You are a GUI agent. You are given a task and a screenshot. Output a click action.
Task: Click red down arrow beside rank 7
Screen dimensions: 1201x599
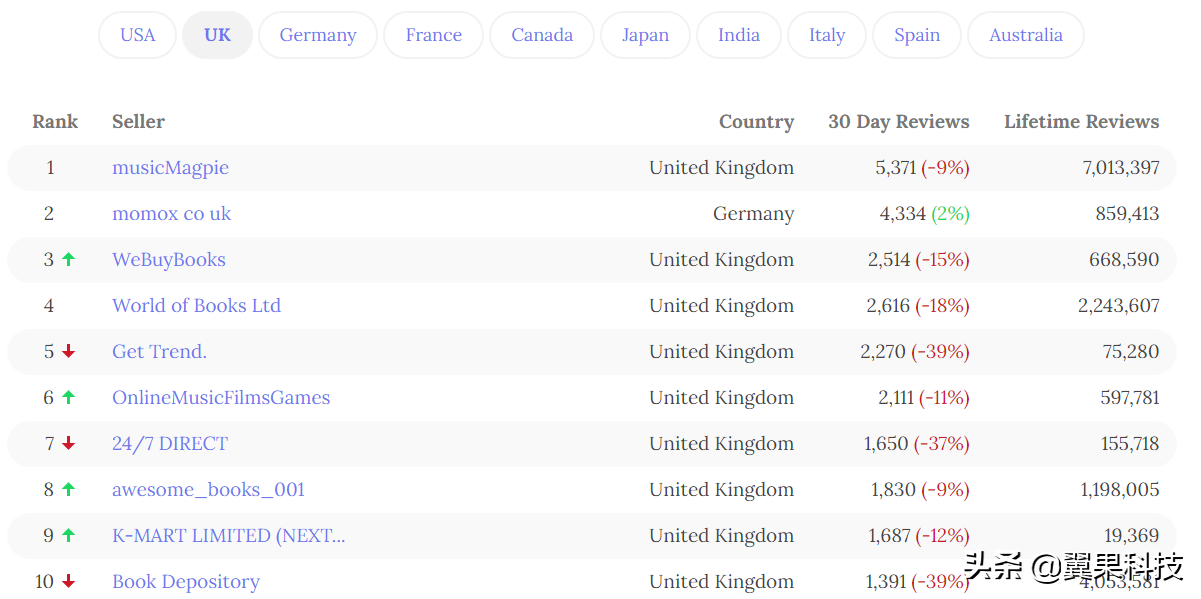click(68, 443)
